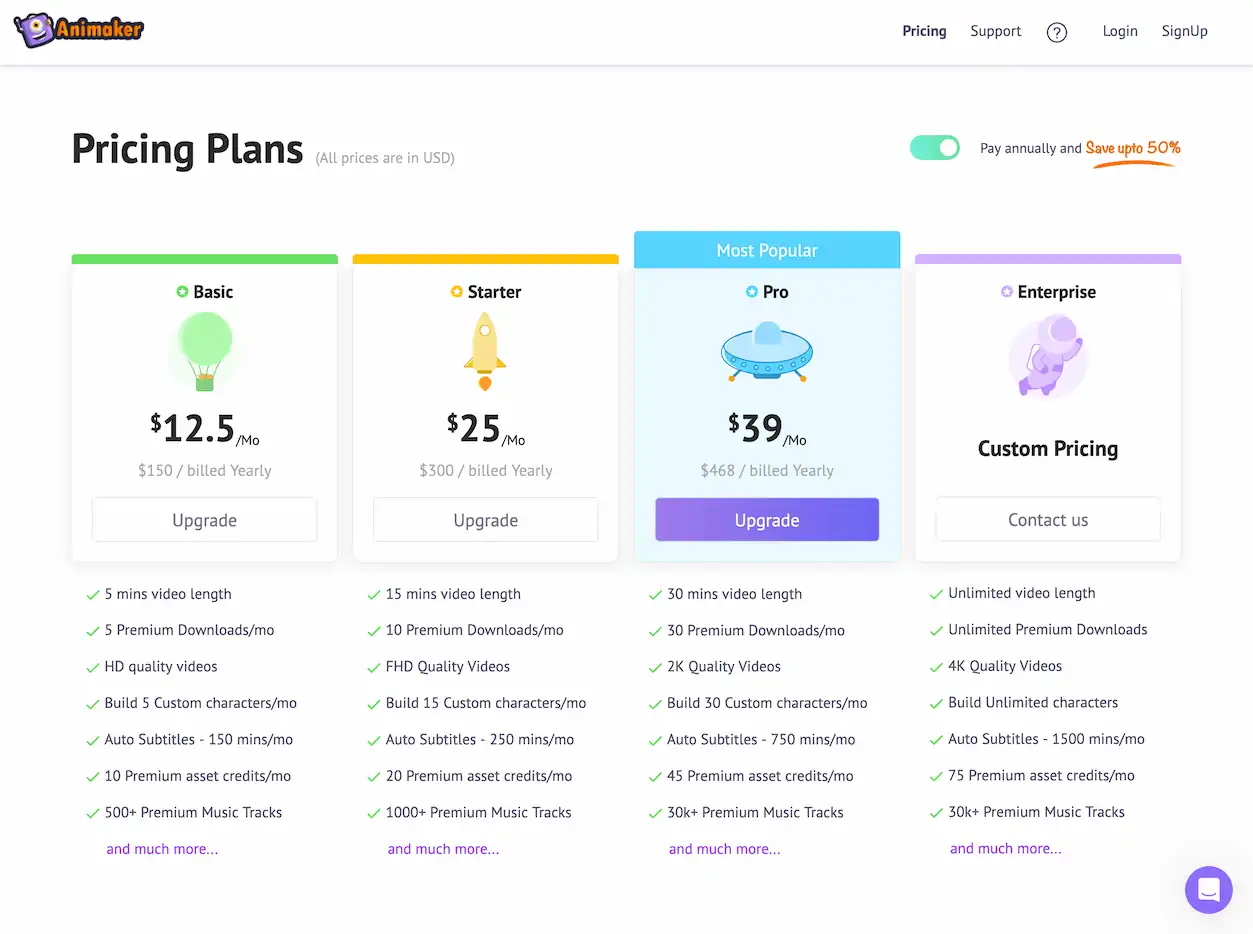
Task: Open the chat support bubble
Action: click(1208, 889)
